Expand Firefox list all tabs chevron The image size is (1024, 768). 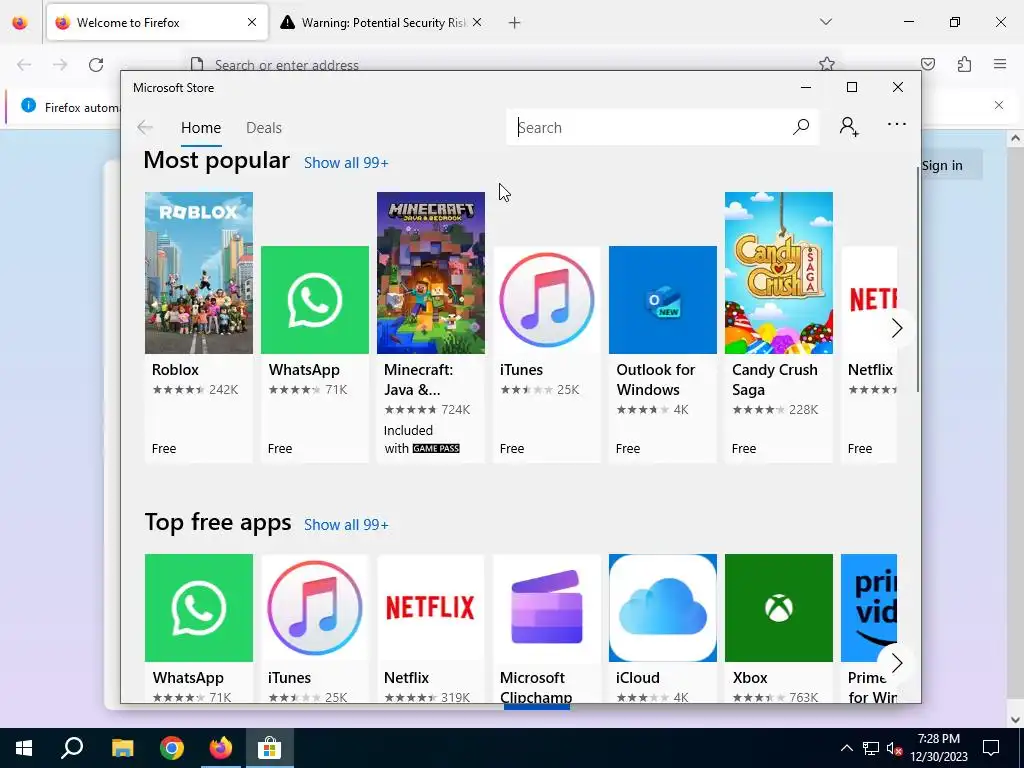pos(825,22)
